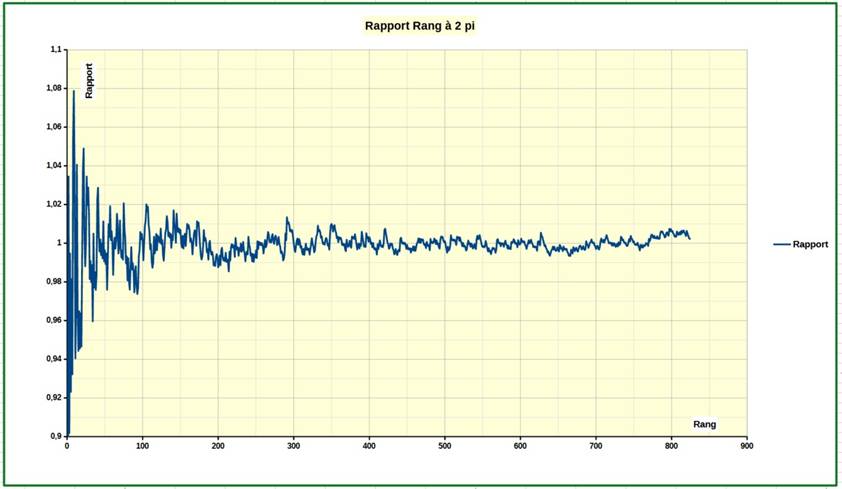Image resolution: width=842 pixels, height=489 pixels.
Task: Select the Y-axis label "0,9"
Action: coord(56,437)
